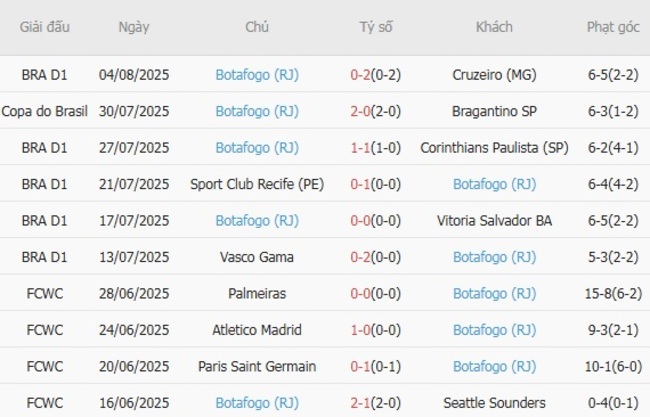Screen dimensions: 650x417
Task: Click the "Phạt góc" column header
Action: (x=613, y=27)
